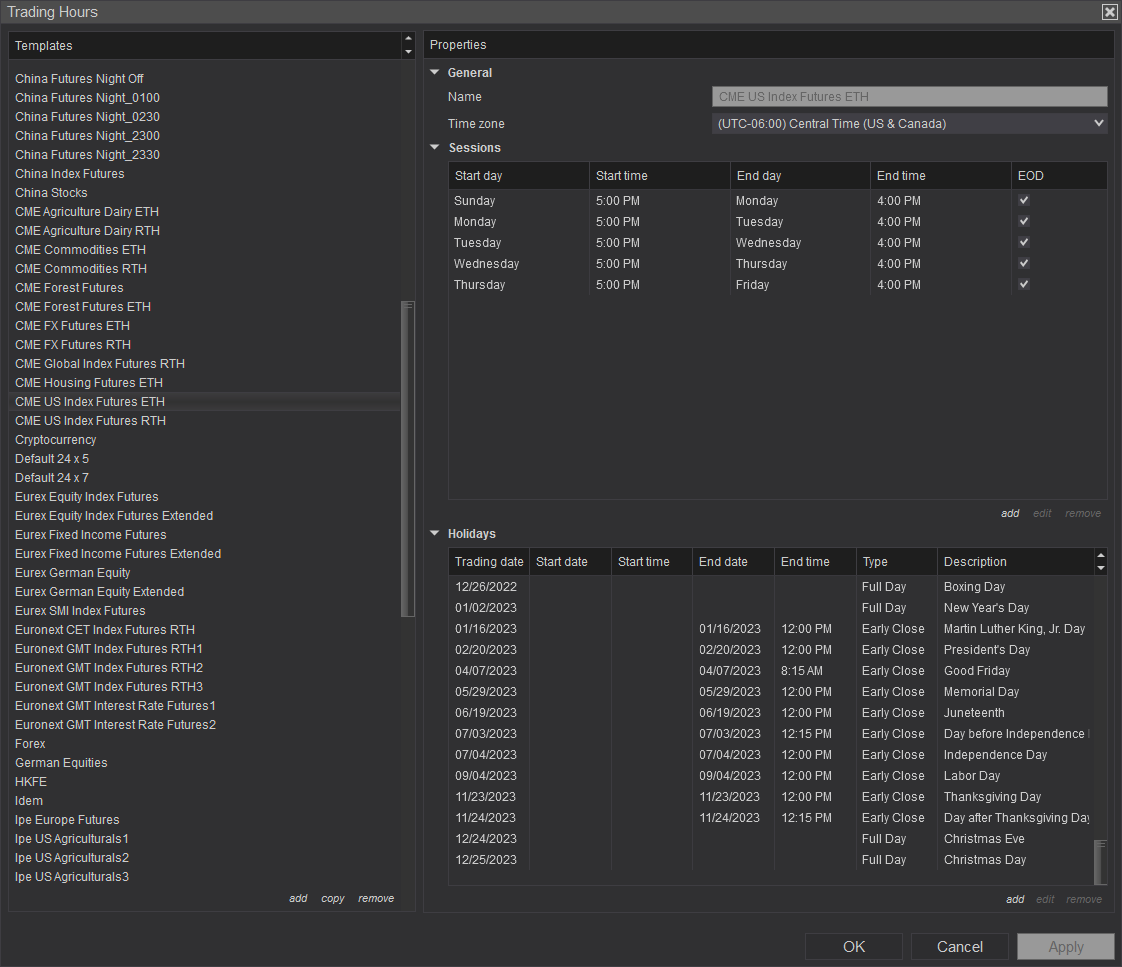The width and height of the screenshot is (1122, 967).
Task: Select the Forex template
Action: pos(30,743)
